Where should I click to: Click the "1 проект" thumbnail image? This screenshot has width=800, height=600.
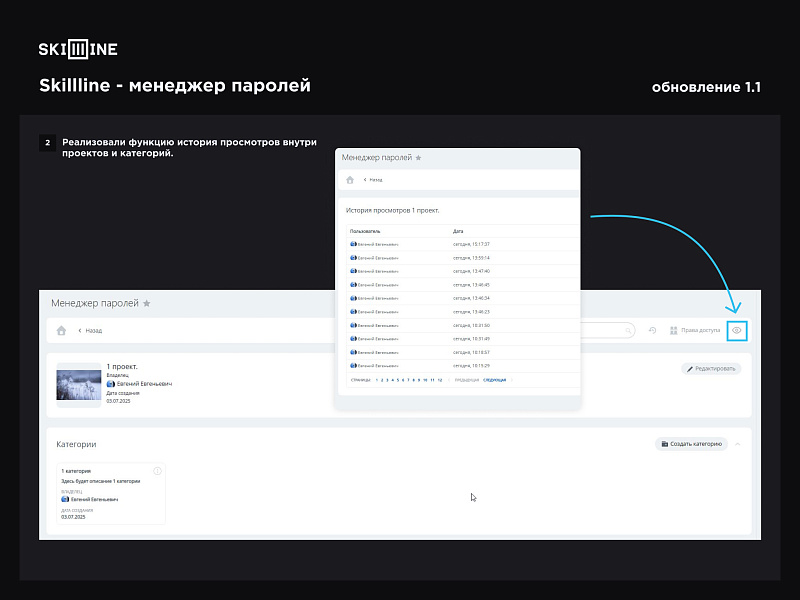pyautogui.click(x=78, y=384)
